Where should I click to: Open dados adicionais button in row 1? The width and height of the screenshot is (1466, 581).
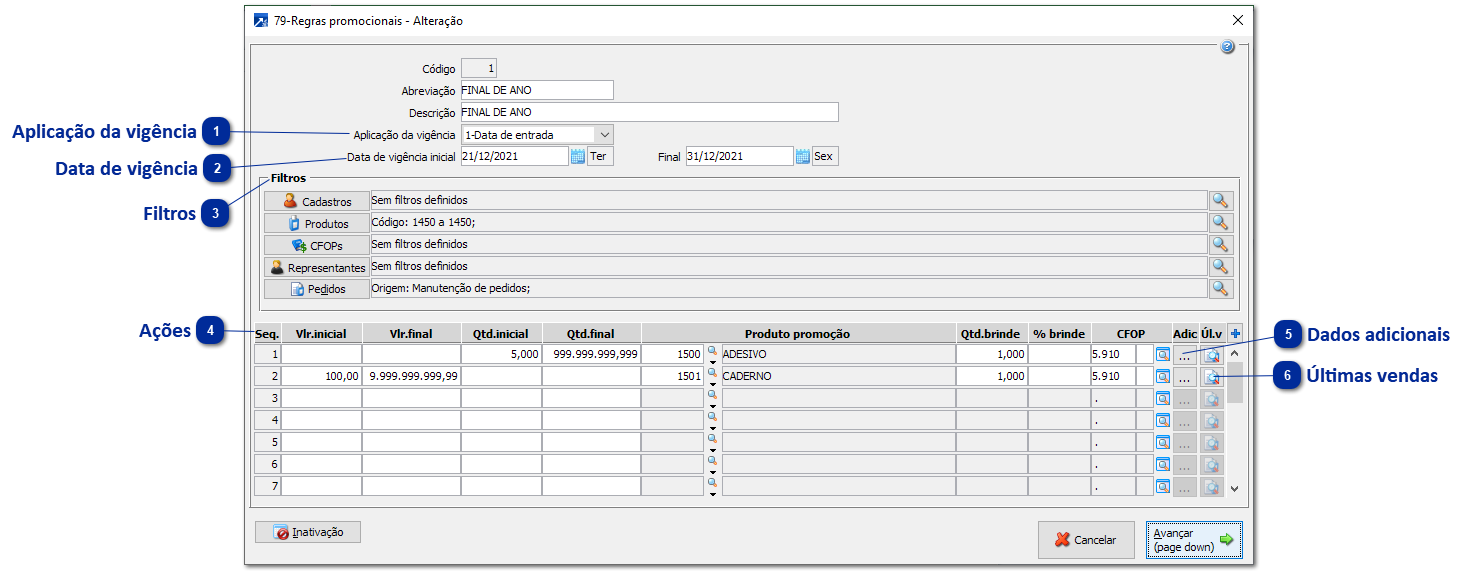coord(1184,355)
